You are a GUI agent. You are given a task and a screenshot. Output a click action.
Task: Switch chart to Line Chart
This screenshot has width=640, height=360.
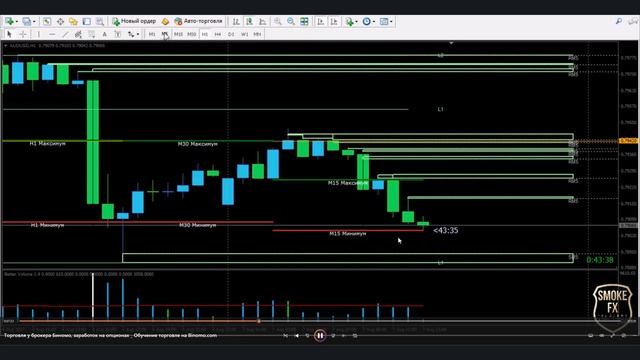pyautogui.click(x=262, y=21)
